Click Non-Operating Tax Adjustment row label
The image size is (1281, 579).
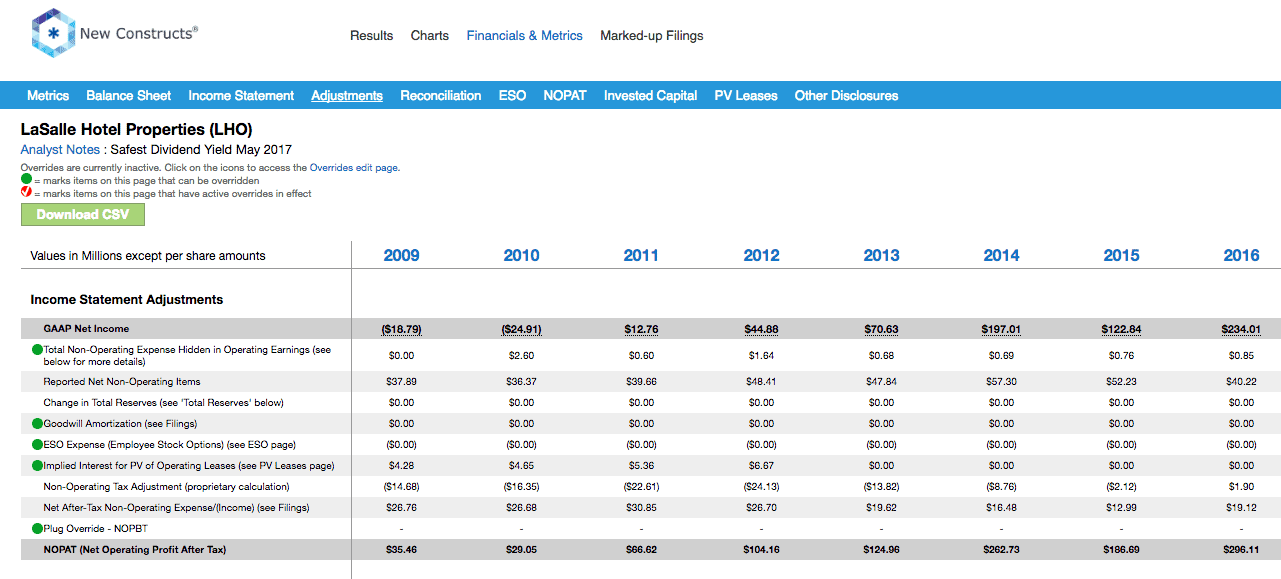(166, 486)
